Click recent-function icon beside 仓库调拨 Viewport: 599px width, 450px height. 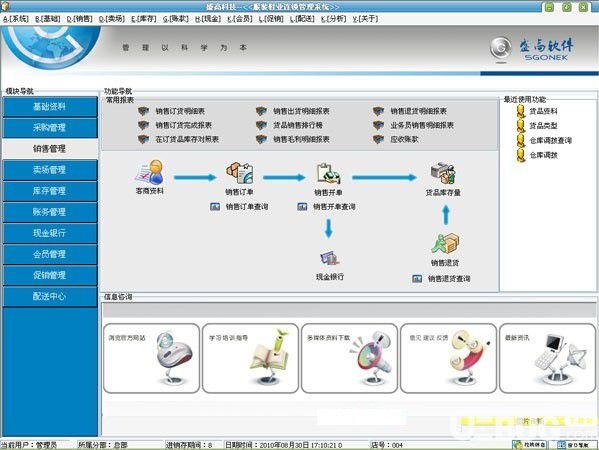[521, 155]
